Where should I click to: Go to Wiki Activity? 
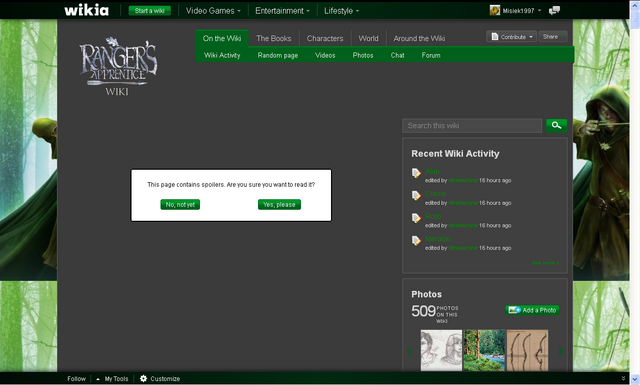click(x=222, y=55)
